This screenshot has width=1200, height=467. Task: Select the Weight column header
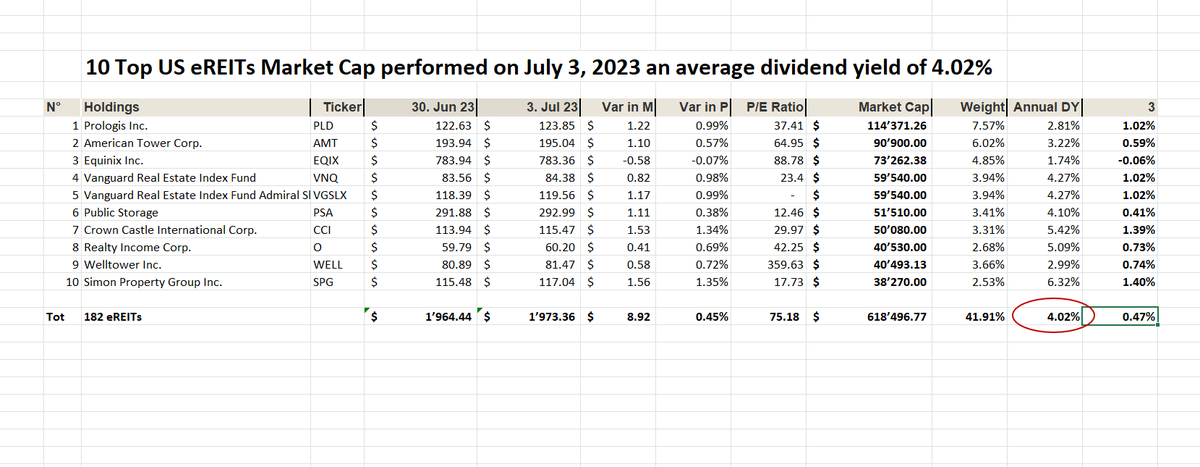984,107
